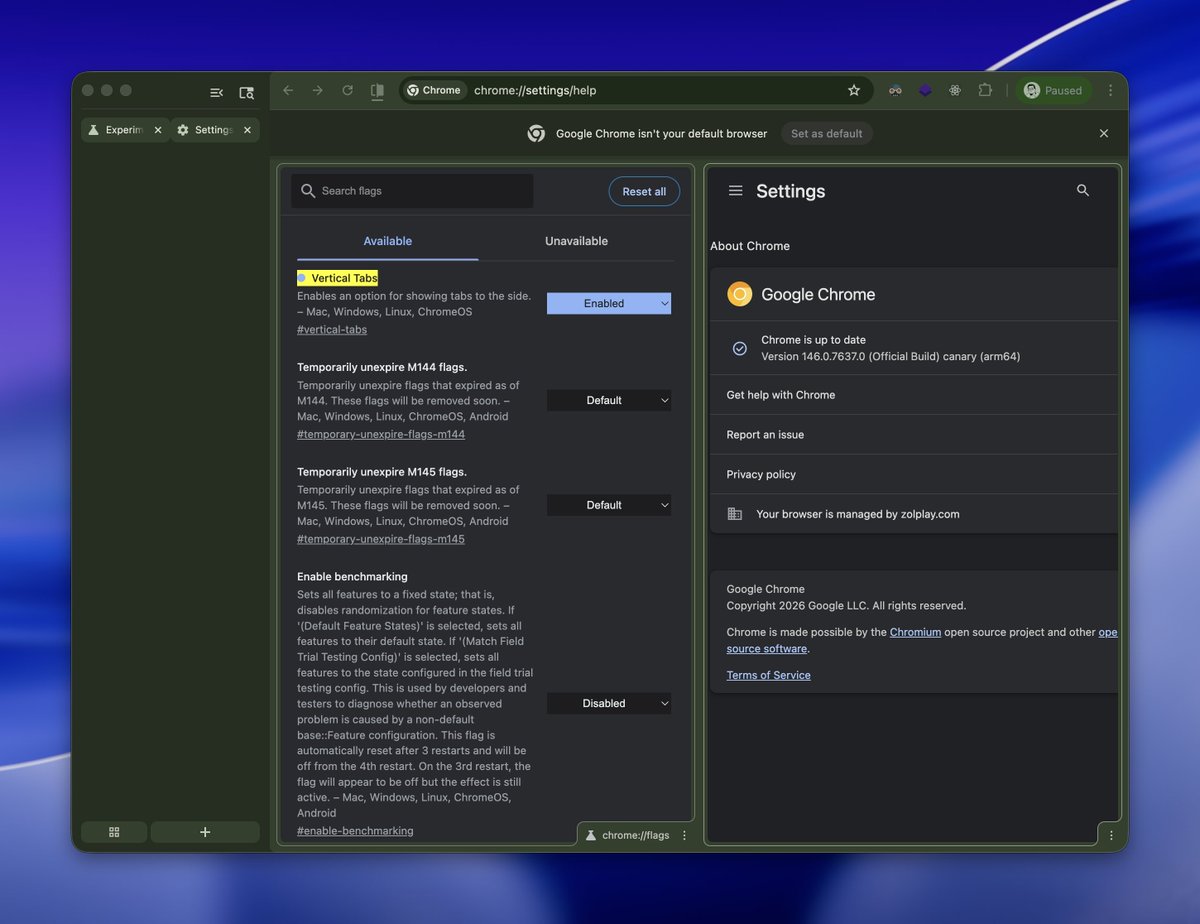
Task: Open the Terms of Service link
Action: tap(769, 675)
